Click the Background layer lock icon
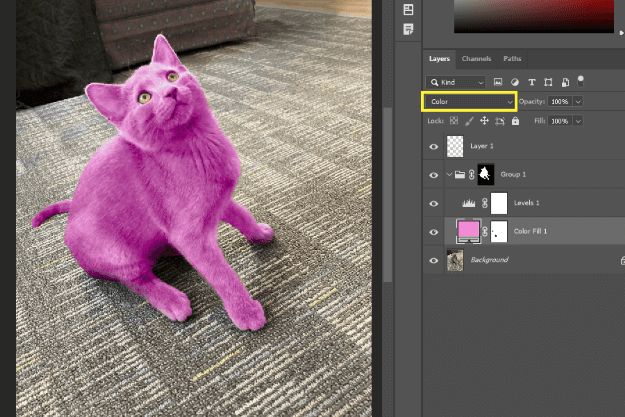Viewport: 625px width, 417px height. pyautogui.click(x=623, y=260)
